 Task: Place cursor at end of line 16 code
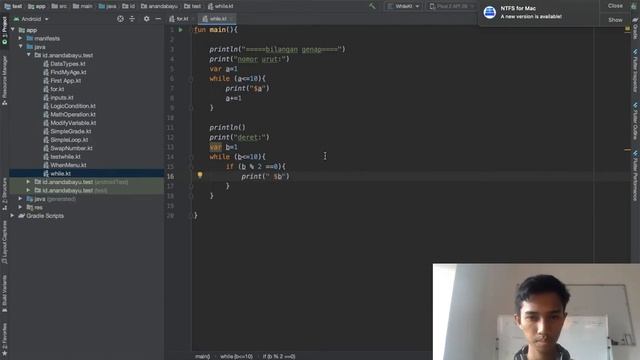pos(290,176)
